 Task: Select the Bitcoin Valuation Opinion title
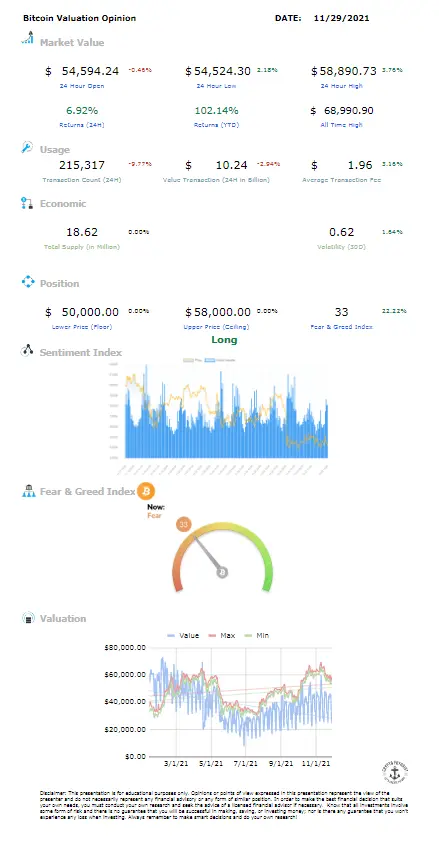coord(79,18)
